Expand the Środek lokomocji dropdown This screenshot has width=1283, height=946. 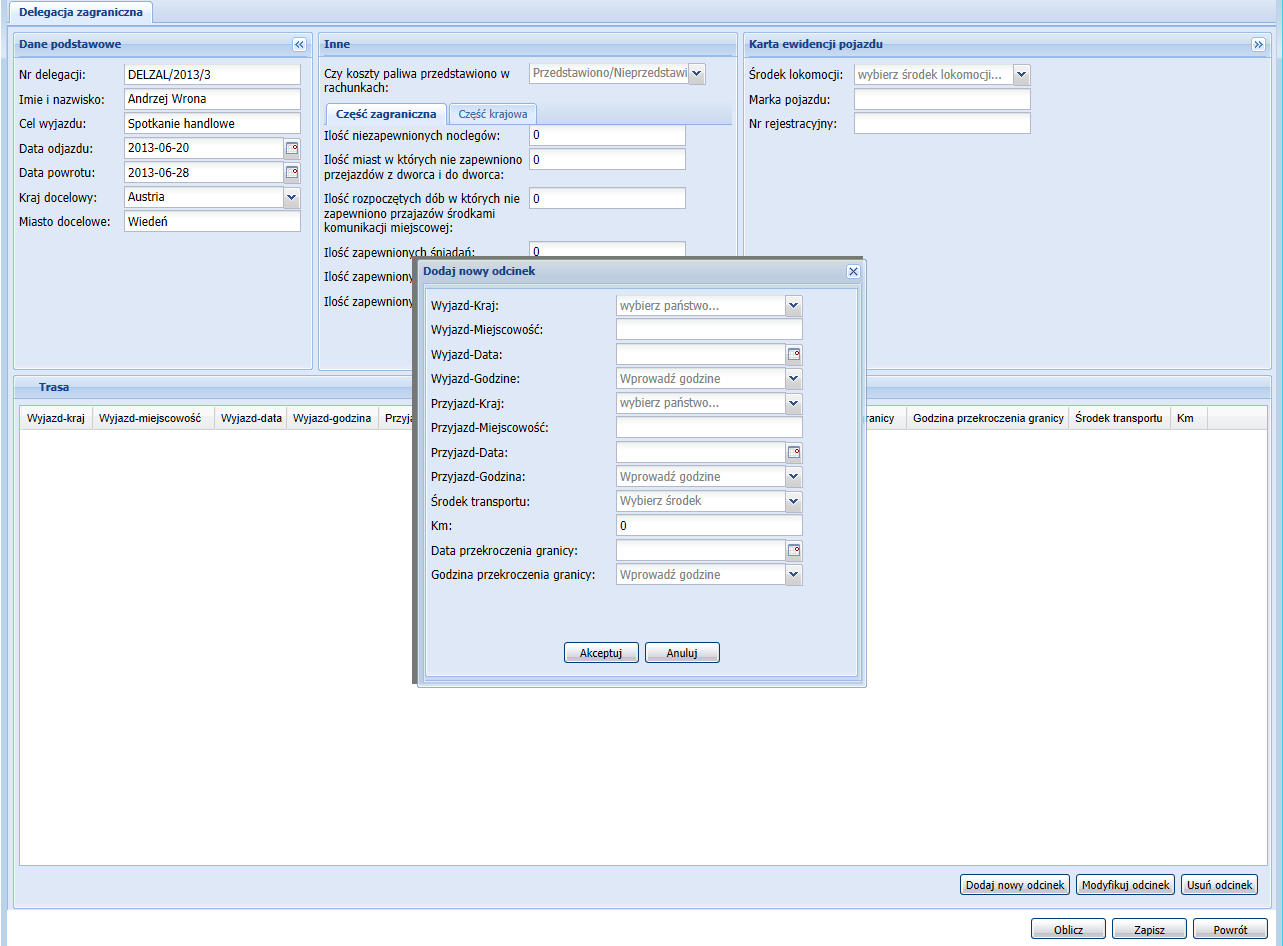click(1021, 75)
